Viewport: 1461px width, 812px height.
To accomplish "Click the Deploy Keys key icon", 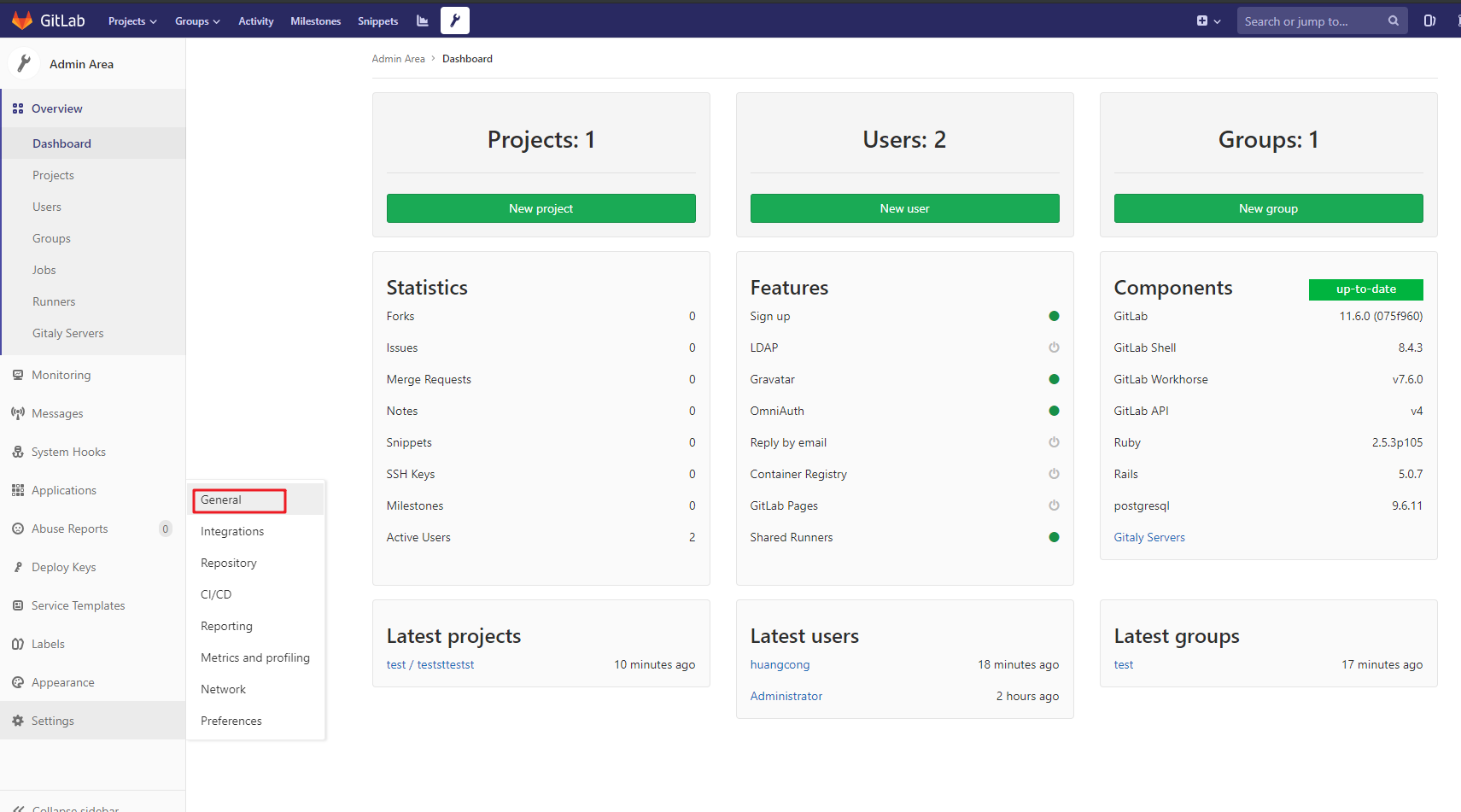I will 18,567.
